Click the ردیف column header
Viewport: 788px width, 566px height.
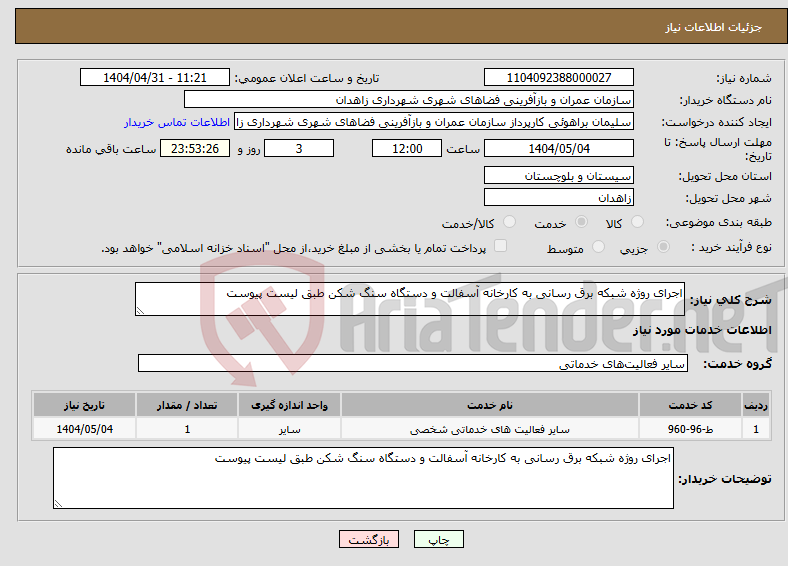click(756, 405)
